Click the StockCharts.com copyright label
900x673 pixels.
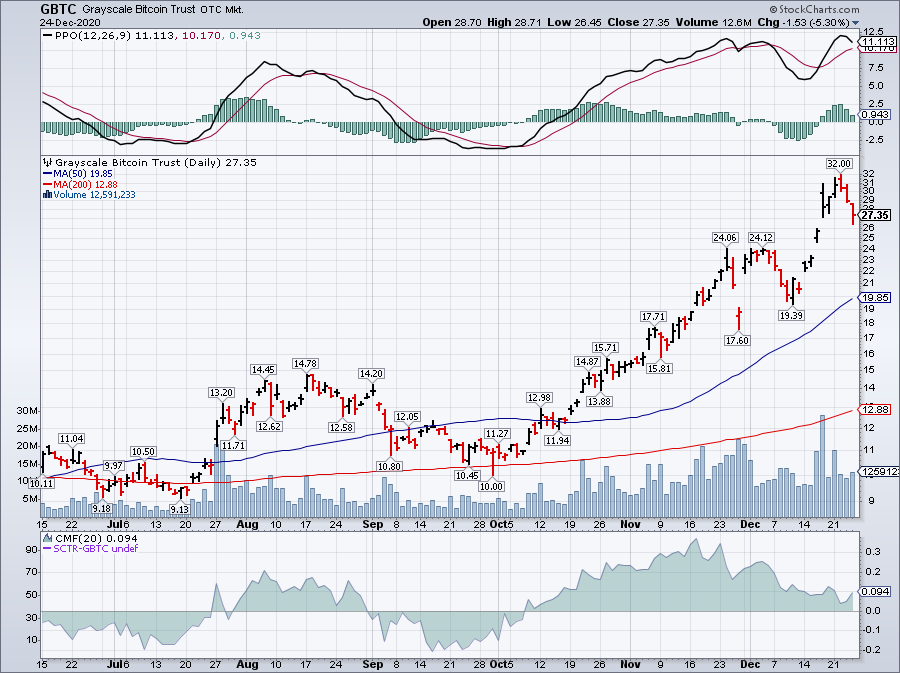pos(814,9)
